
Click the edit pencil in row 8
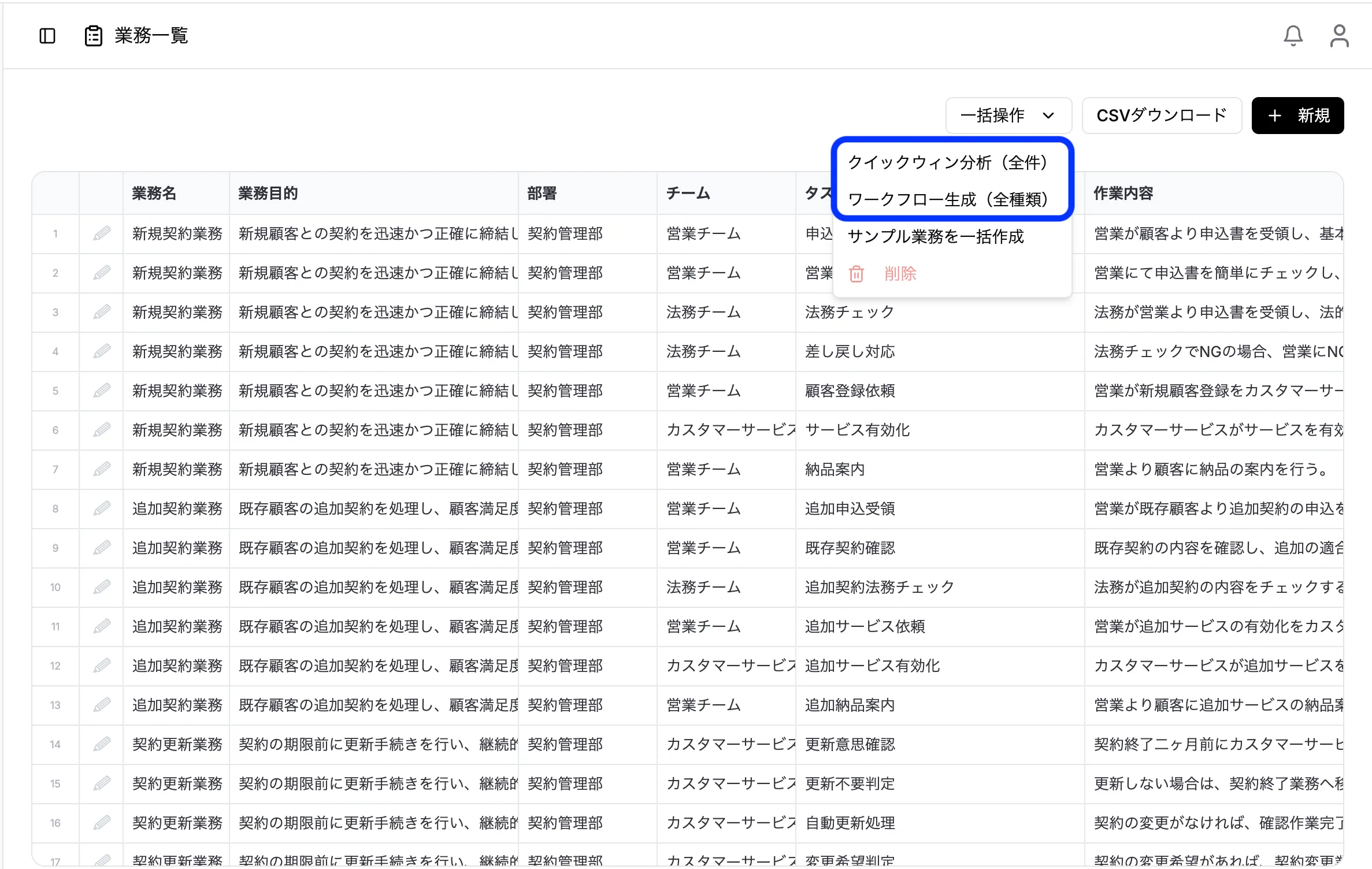[102, 509]
